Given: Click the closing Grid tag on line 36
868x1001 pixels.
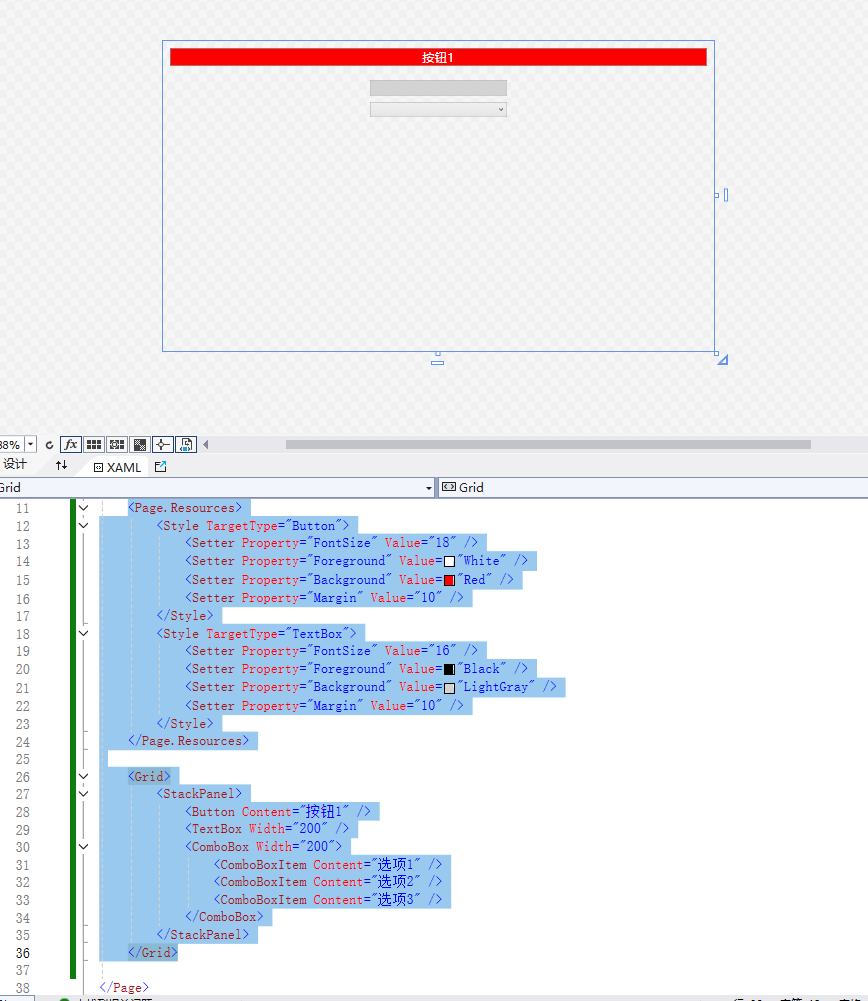Looking at the screenshot, I should point(153,952).
